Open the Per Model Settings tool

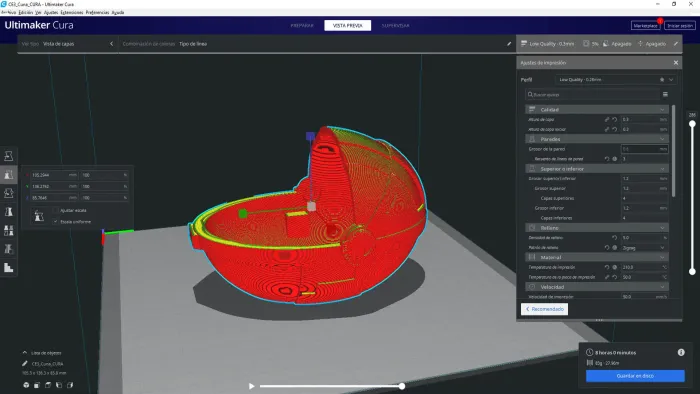pyautogui.click(x=8, y=231)
